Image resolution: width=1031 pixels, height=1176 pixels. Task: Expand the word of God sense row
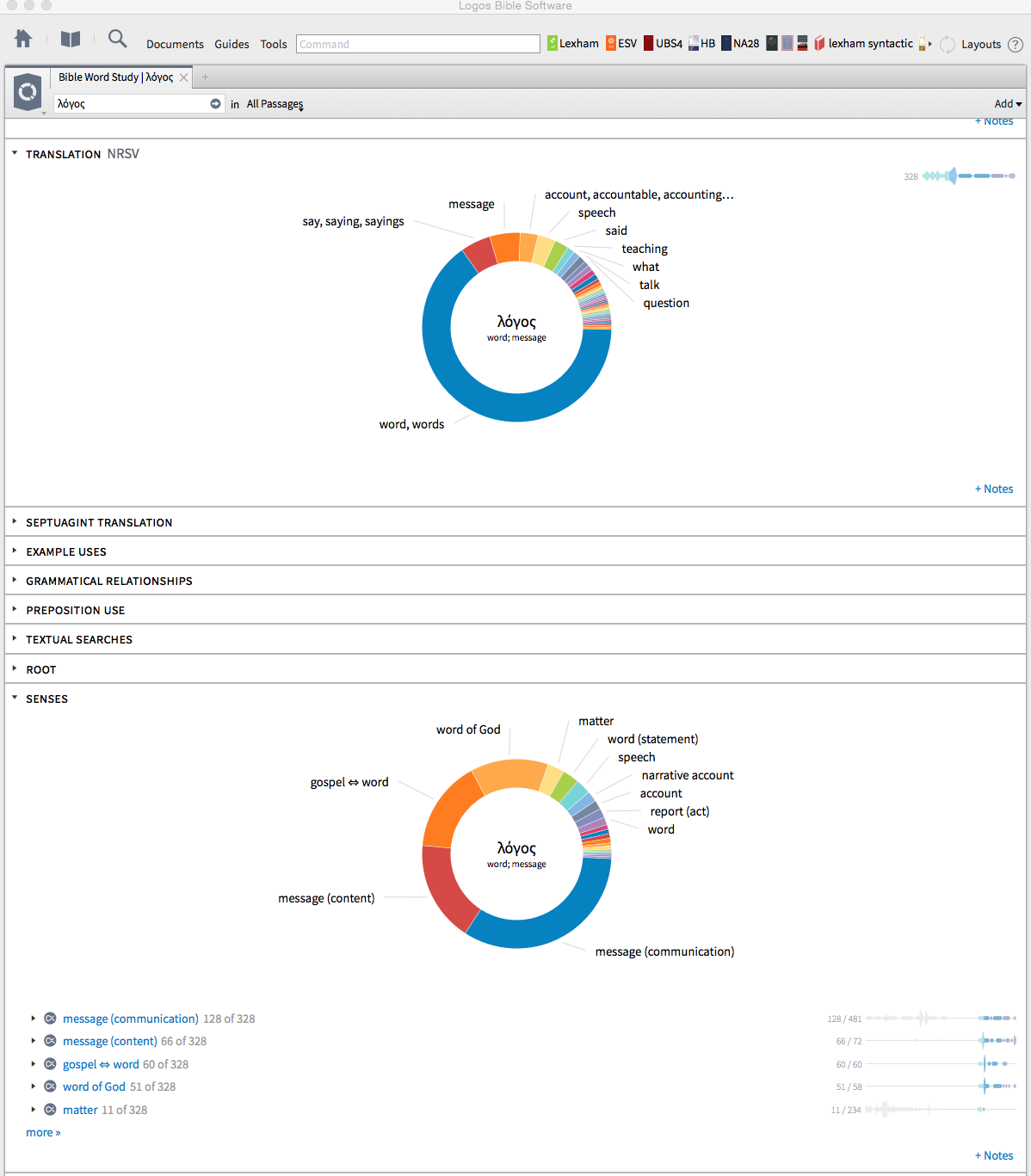pyautogui.click(x=34, y=1086)
